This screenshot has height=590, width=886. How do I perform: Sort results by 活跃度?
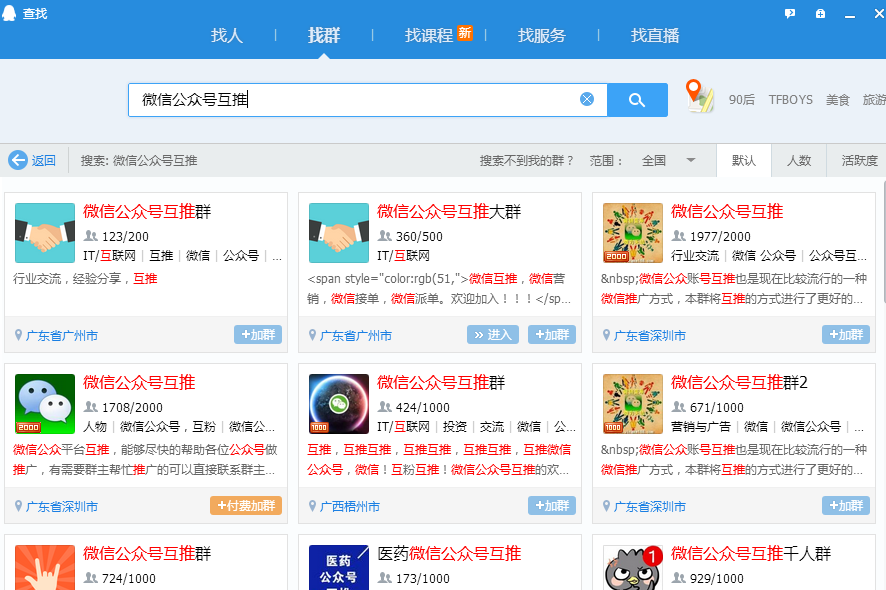click(859, 160)
